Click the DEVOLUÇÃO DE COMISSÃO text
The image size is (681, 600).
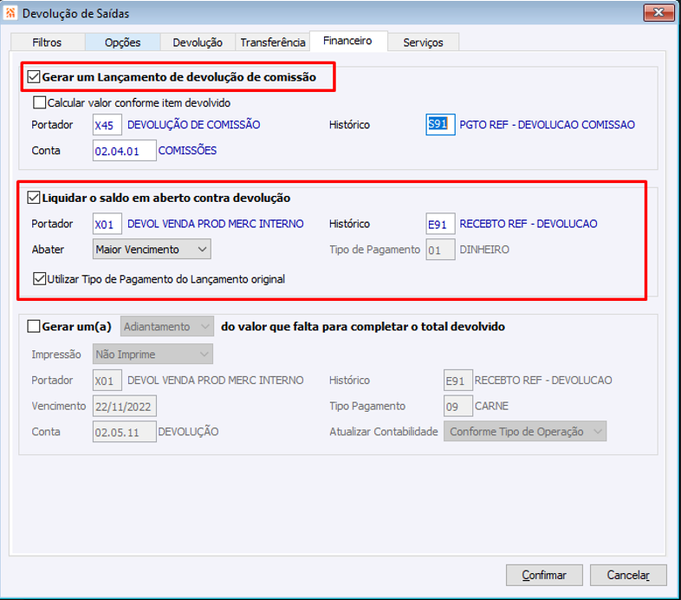194,125
